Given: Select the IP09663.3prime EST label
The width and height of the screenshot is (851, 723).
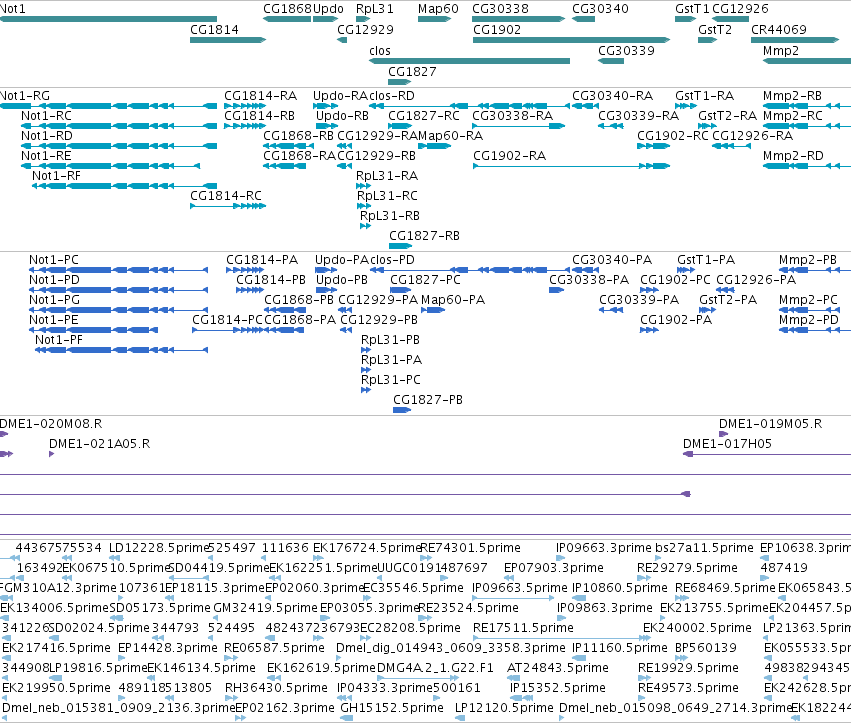Looking at the screenshot, I should pyautogui.click(x=604, y=549).
